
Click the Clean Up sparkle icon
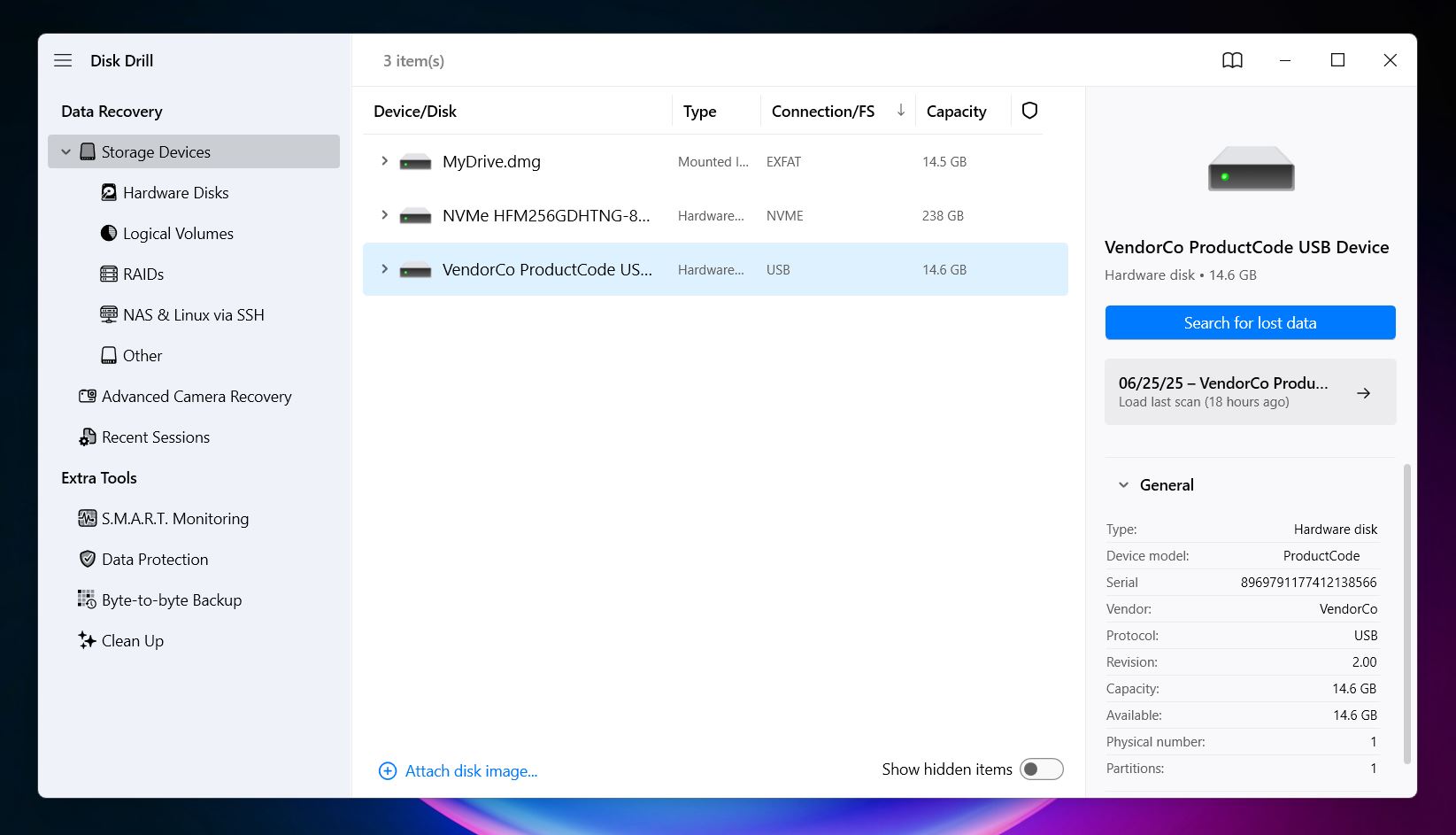click(x=87, y=640)
